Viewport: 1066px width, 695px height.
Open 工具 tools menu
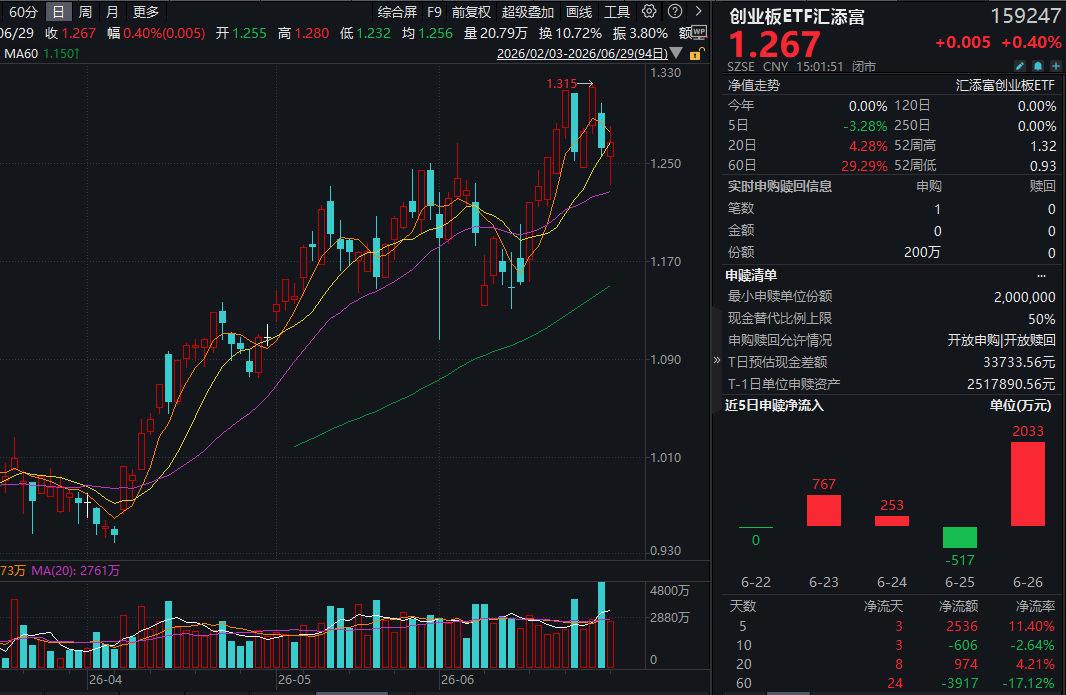(x=617, y=12)
